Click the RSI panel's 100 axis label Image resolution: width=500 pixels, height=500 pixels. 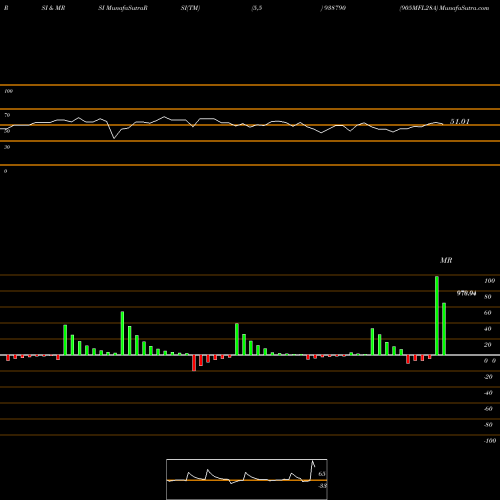tap(8, 91)
